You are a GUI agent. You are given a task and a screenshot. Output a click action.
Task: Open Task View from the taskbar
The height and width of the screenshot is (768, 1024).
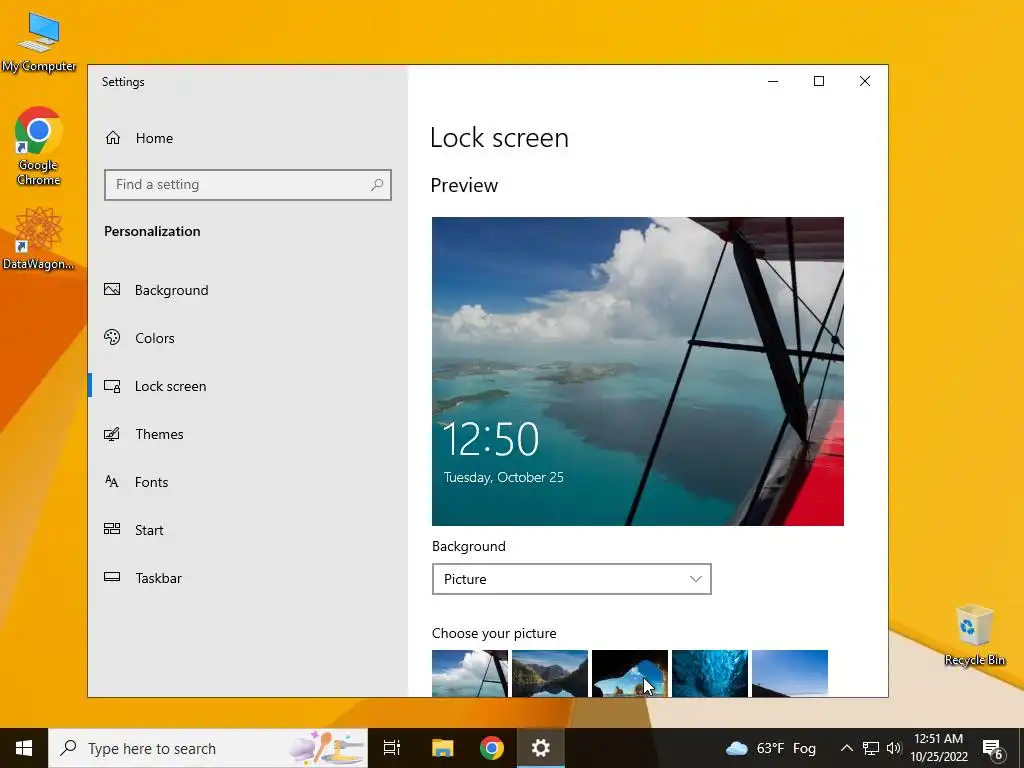pyautogui.click(x=392, y=748)
